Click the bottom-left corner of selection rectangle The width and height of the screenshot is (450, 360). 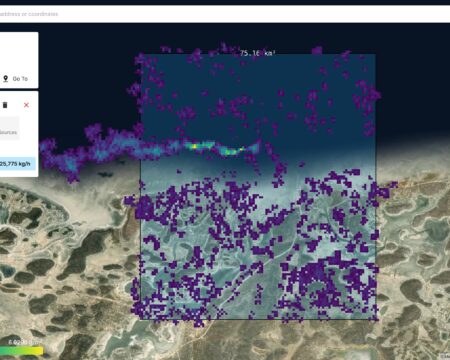[141, 319]
